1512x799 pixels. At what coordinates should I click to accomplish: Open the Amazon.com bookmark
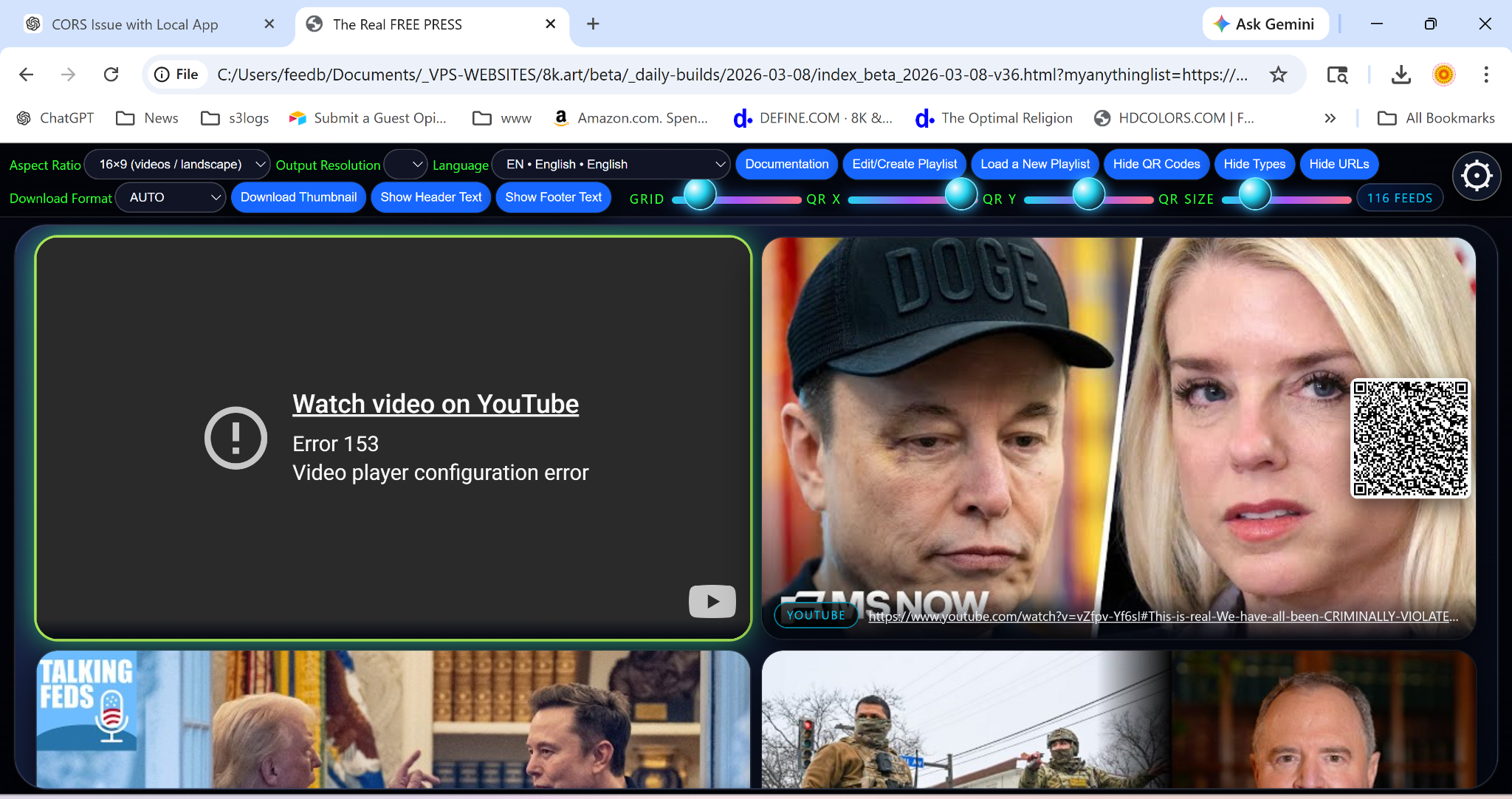631,118
